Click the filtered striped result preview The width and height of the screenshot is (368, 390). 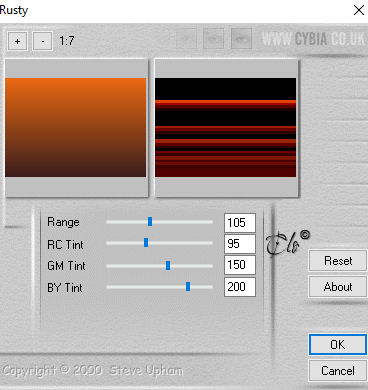tap(225, 127)
